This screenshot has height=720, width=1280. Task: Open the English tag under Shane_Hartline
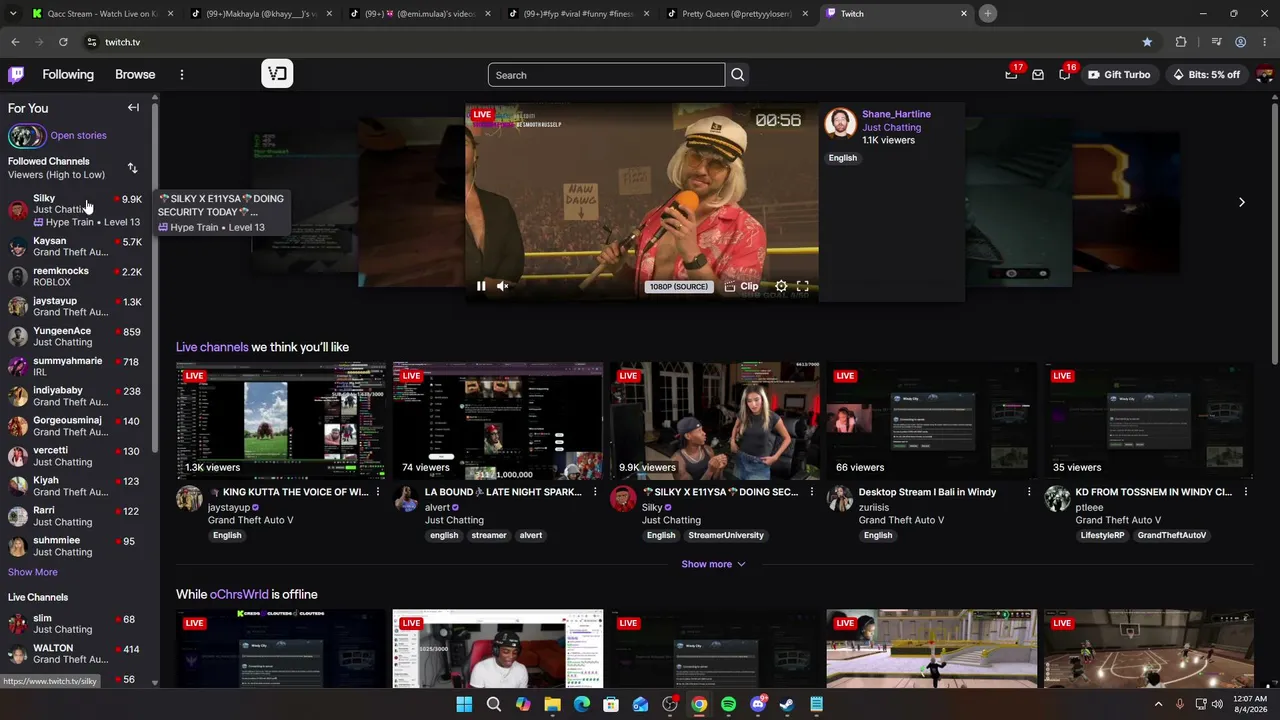pyautogui.click(x=842, y=158)
